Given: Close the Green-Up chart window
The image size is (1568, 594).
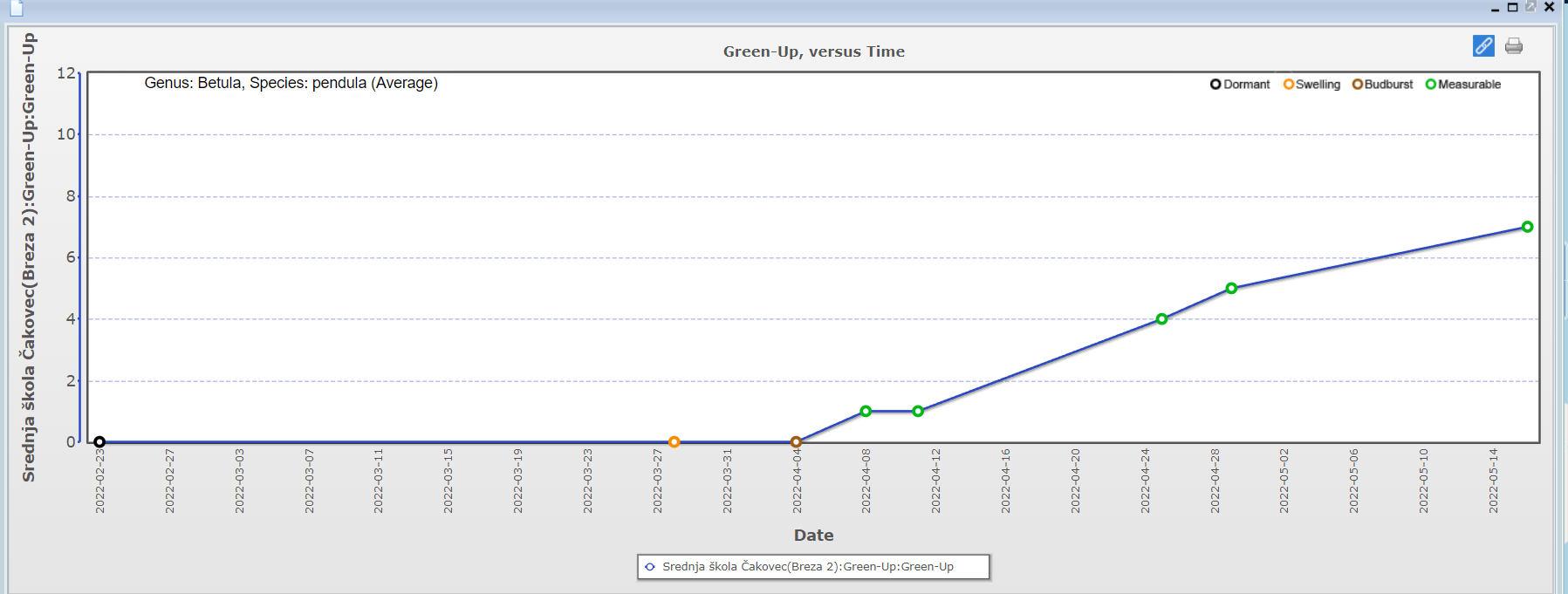Looking at the screenshot, I should tap(1550, 7).
